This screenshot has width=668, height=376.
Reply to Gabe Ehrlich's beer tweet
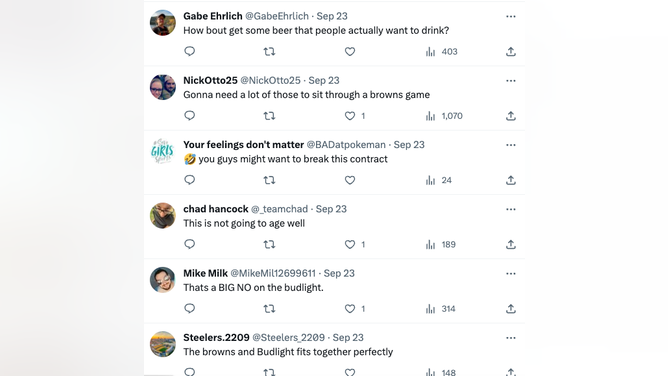pyautogui.click(x=190, y=52)
